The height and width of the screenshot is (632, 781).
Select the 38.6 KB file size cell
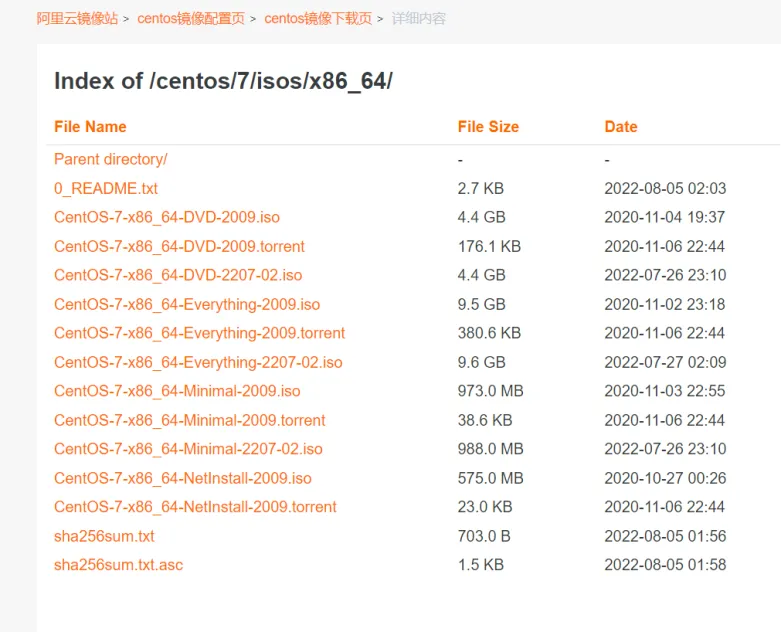coord(485,420)
